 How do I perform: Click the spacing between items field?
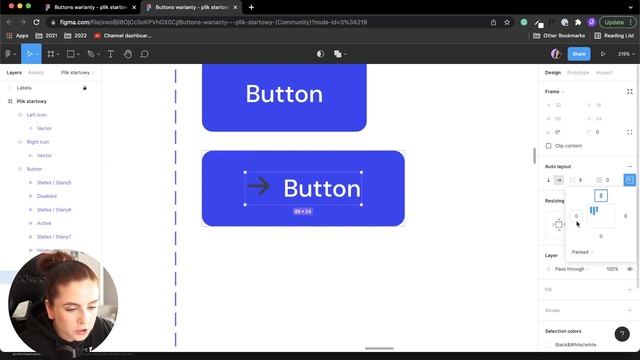click(x=580, y=180)
